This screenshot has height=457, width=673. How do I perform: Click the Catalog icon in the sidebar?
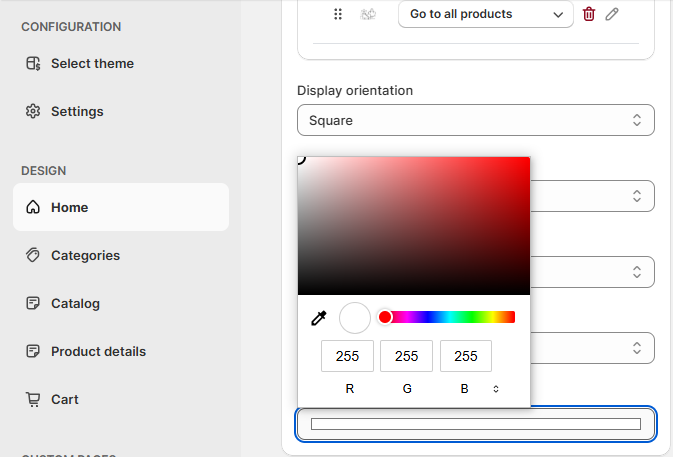coord(33,303)
